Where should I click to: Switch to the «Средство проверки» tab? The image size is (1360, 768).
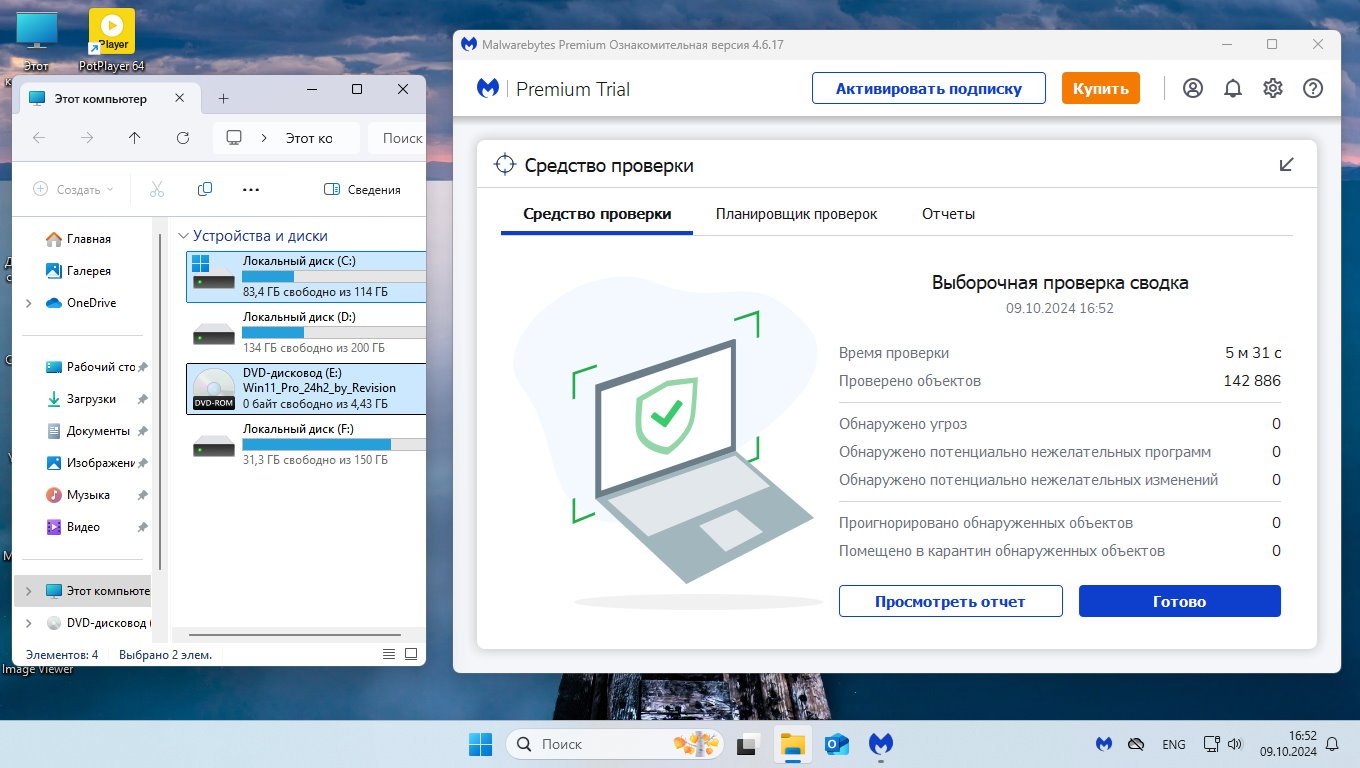pos(597,214)
